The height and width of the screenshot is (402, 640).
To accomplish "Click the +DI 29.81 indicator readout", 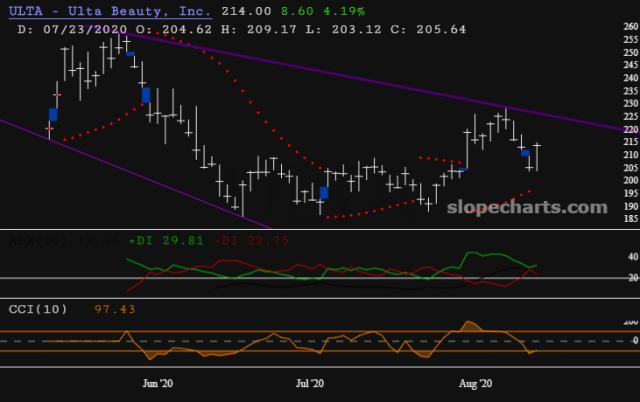I will (x=166, y=241).
